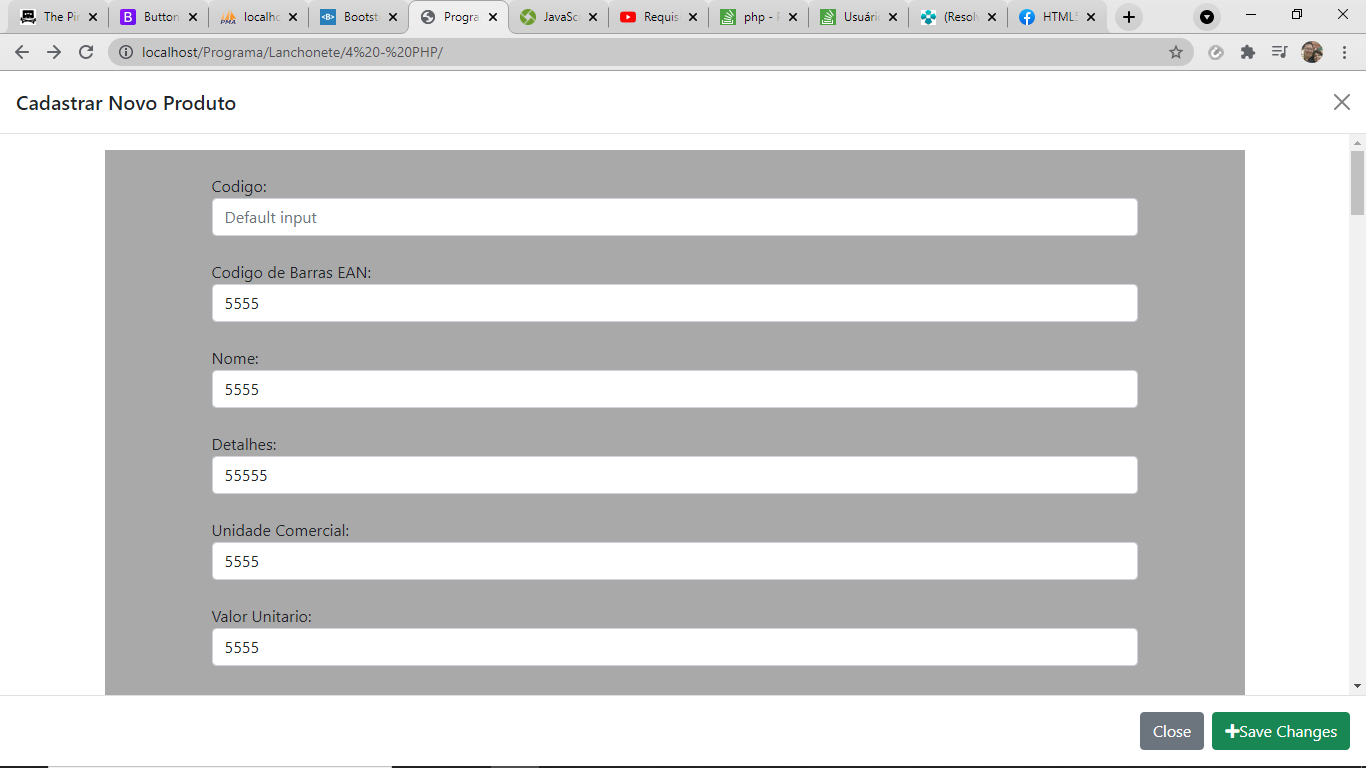Click the address bar URL
The height and width of the screenshot is (768, 1366).
[292, 52]
